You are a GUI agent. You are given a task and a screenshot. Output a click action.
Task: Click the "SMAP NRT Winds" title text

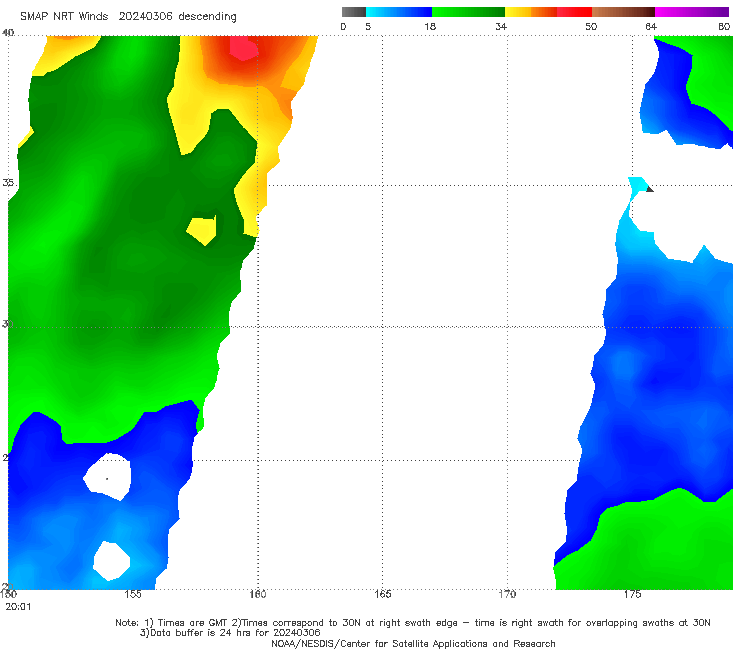(x=64, y=16)
